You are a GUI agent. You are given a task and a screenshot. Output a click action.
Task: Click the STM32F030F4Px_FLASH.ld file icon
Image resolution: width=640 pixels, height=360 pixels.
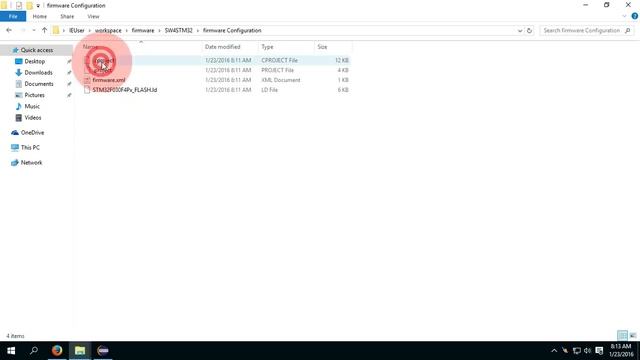(x=87, y=90)
